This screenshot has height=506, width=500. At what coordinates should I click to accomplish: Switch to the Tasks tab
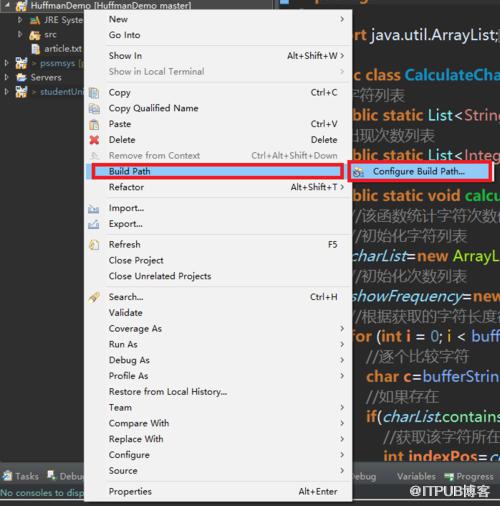(21, 476)
